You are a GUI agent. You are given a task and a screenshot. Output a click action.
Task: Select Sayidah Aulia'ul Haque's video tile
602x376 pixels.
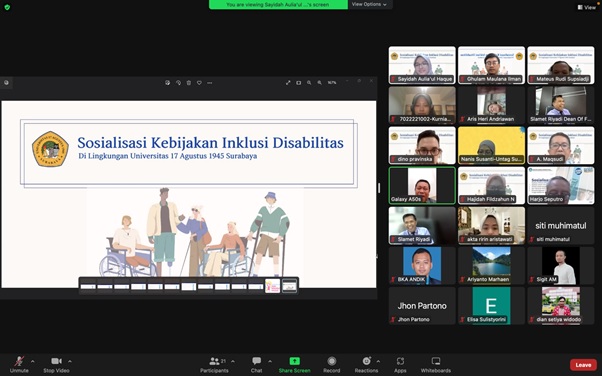(422, 65)
